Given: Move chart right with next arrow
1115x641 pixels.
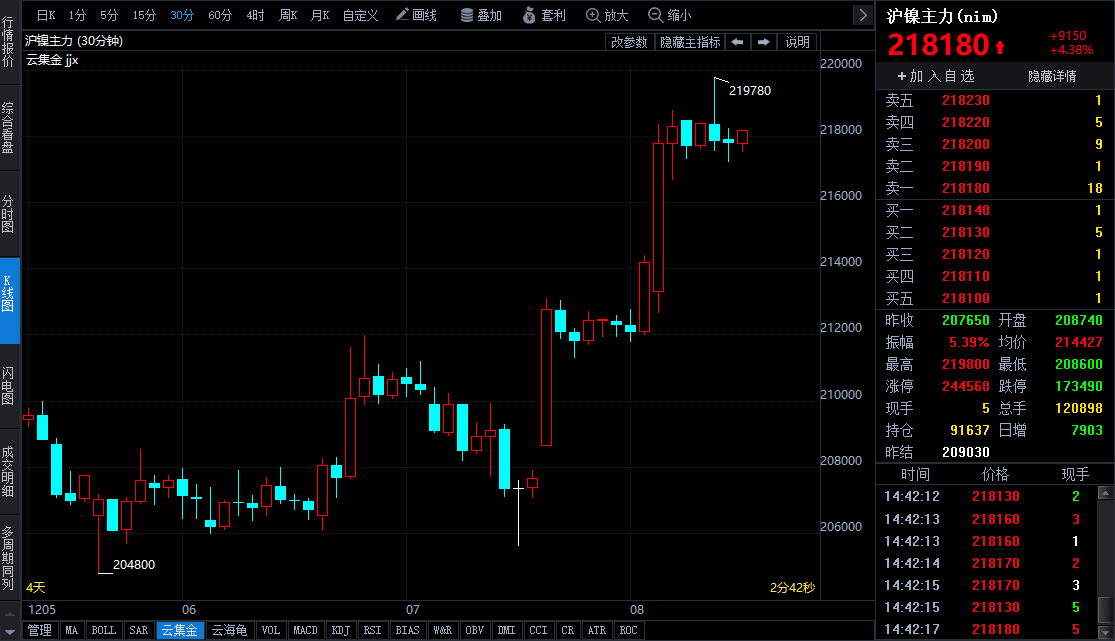Looking at the screenshot, I should 764,42.
